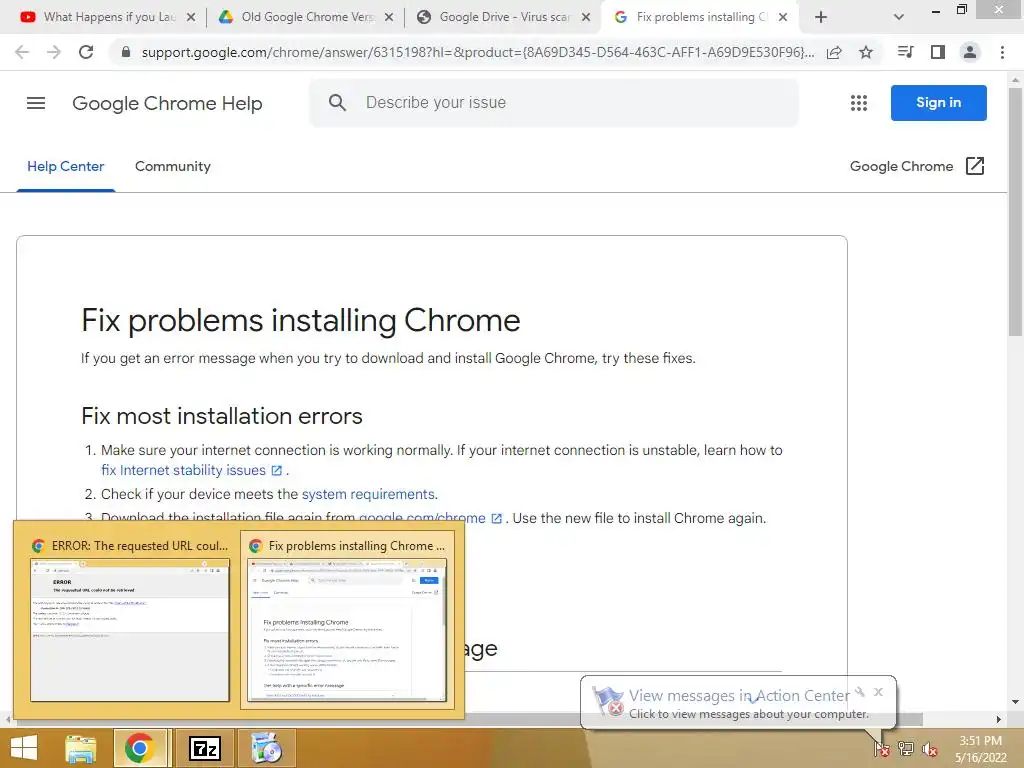
Task: Click the Chrome taskbar icon
Action: 139,748
